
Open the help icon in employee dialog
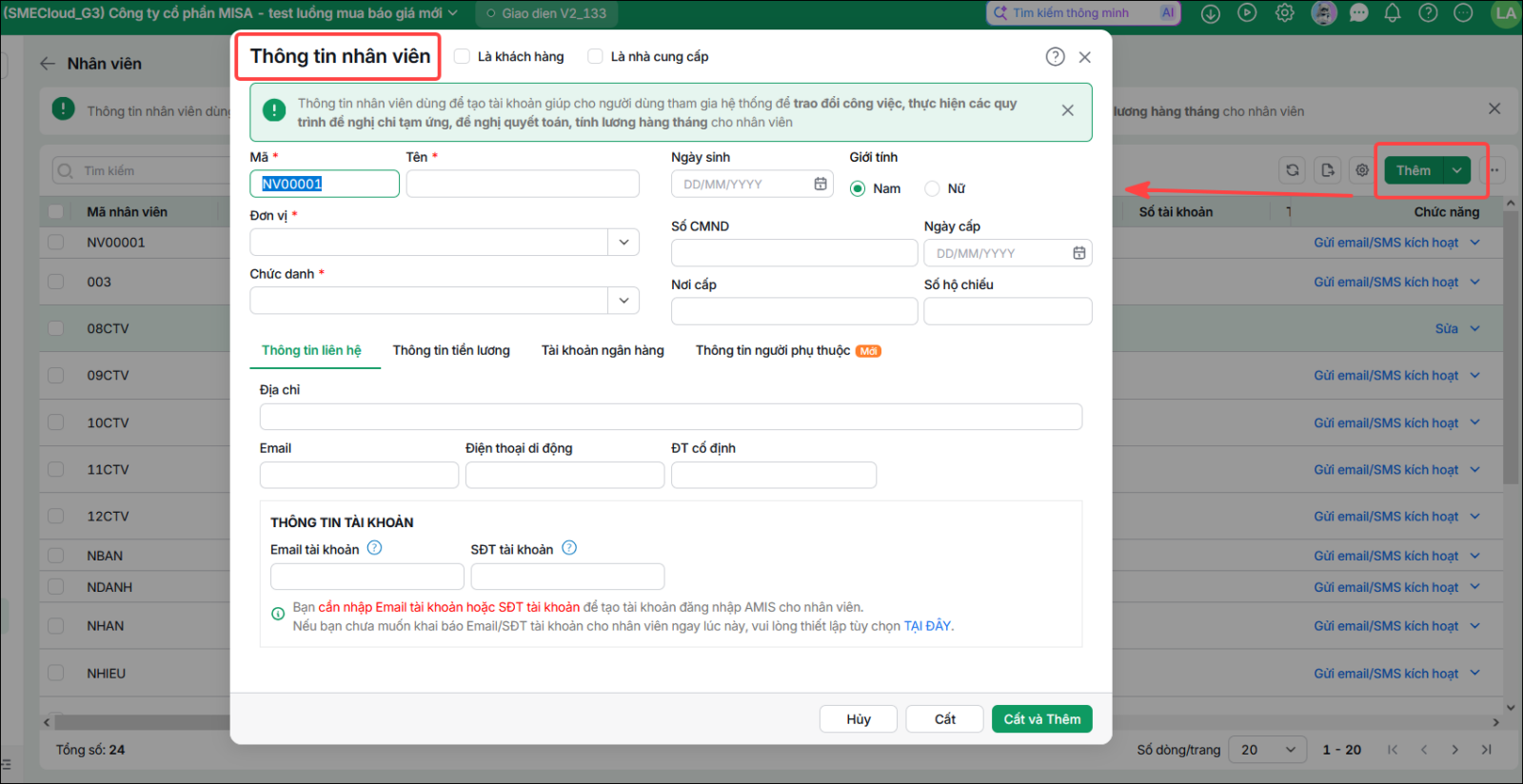coord(1055,57)
